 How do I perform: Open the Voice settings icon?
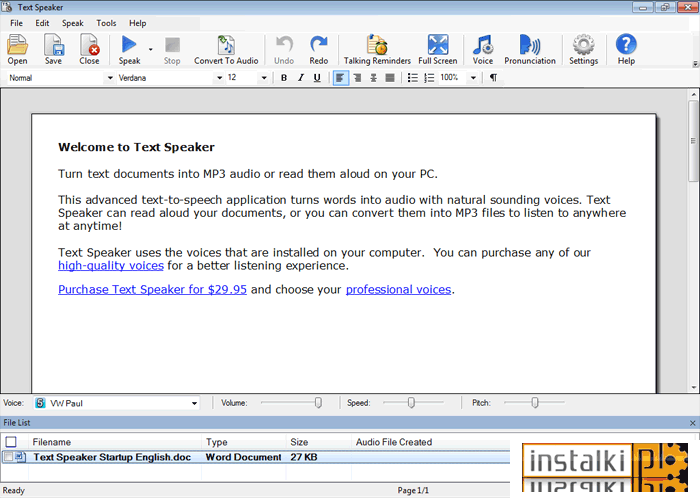coord(483,49)
